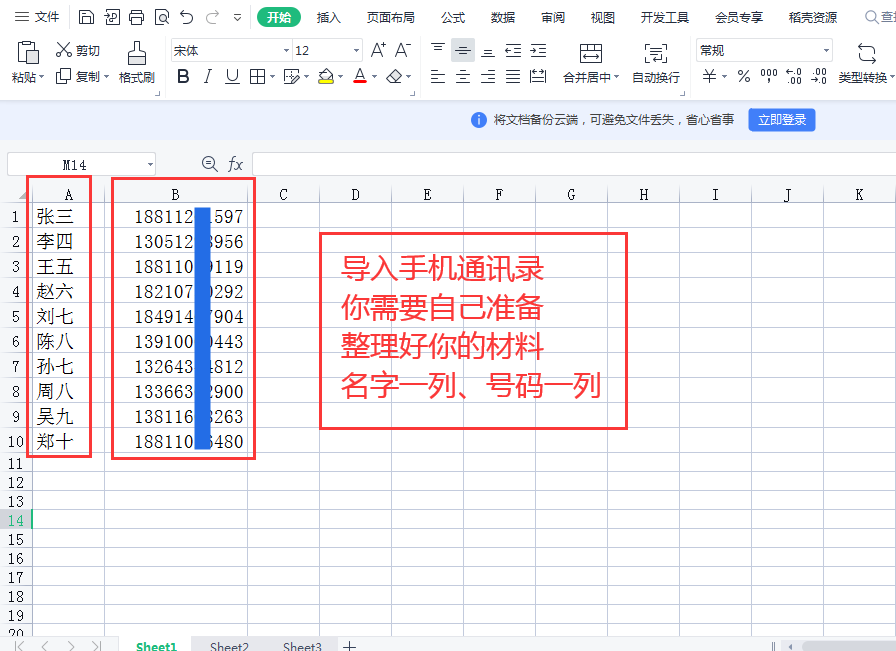Open the font family dropdown
896x651 pixels.
tap(286, 50)
